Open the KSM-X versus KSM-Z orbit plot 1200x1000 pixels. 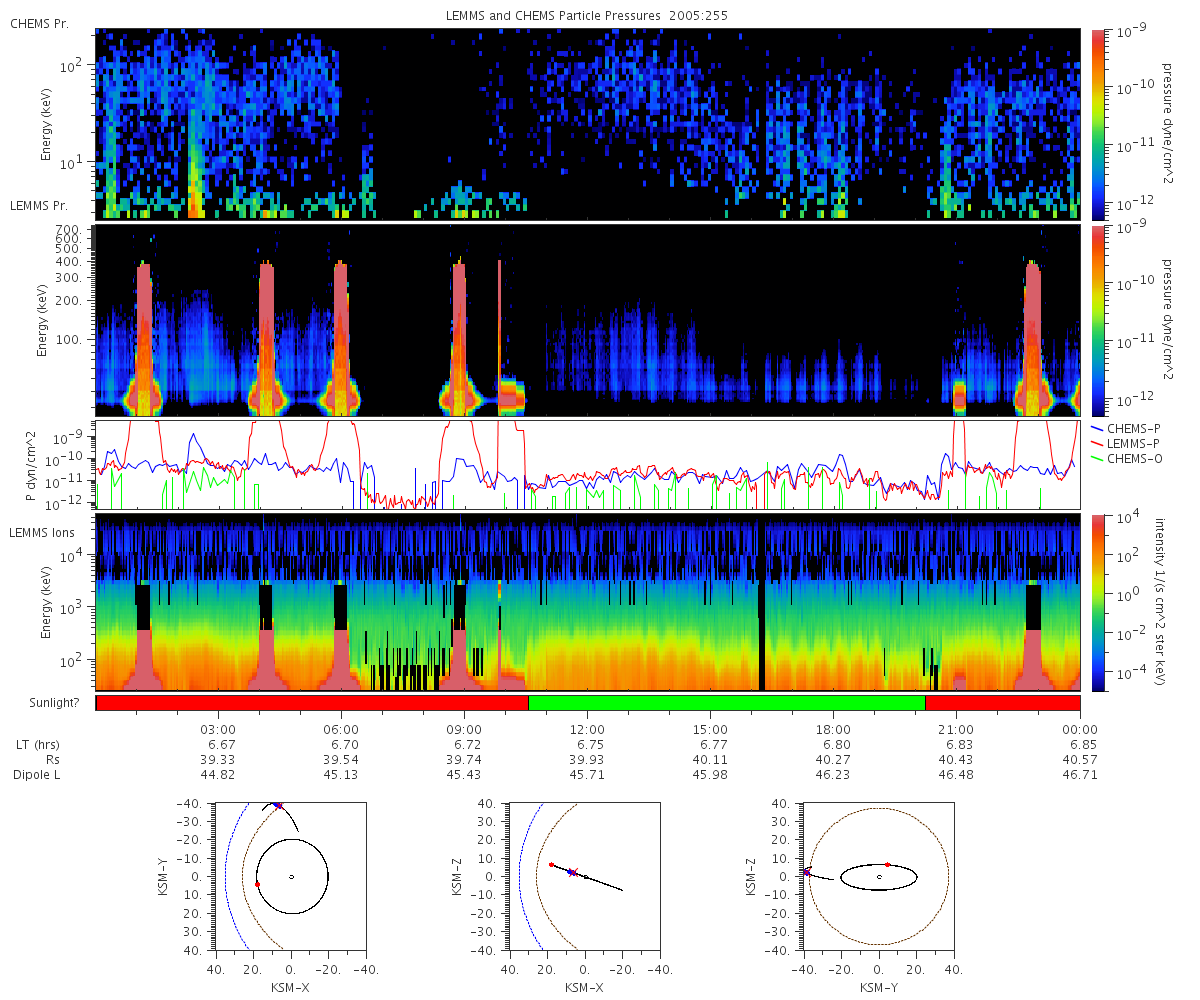tap(584, 877)
